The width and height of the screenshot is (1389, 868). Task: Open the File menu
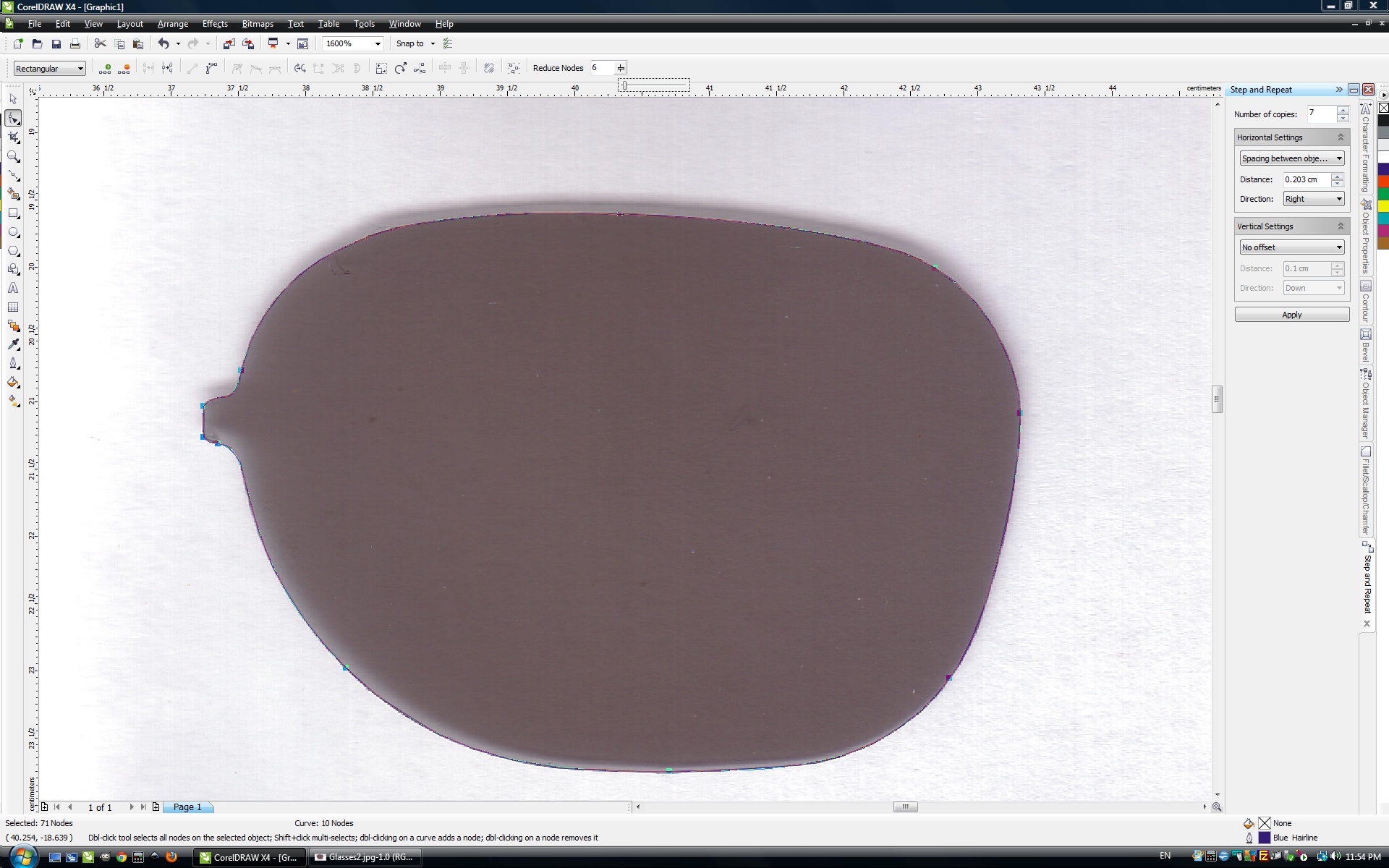tap(34, 24)
